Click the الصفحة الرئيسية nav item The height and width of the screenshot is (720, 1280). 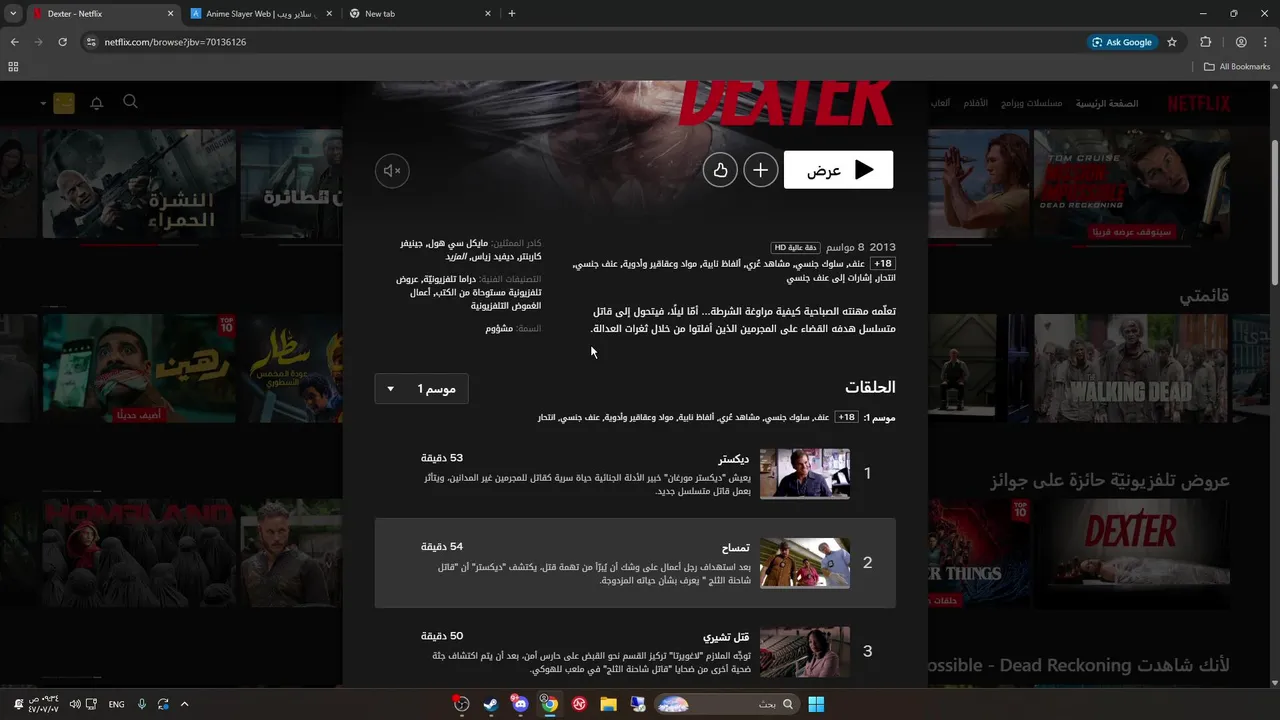pyautogui.click(x=1107, y=103)
